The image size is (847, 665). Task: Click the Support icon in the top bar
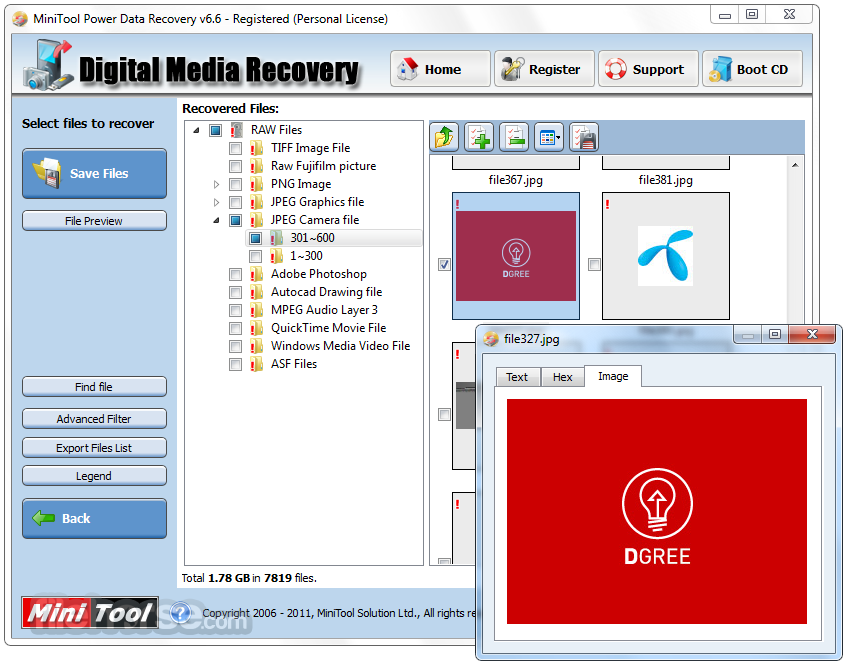tap(616, 69)
